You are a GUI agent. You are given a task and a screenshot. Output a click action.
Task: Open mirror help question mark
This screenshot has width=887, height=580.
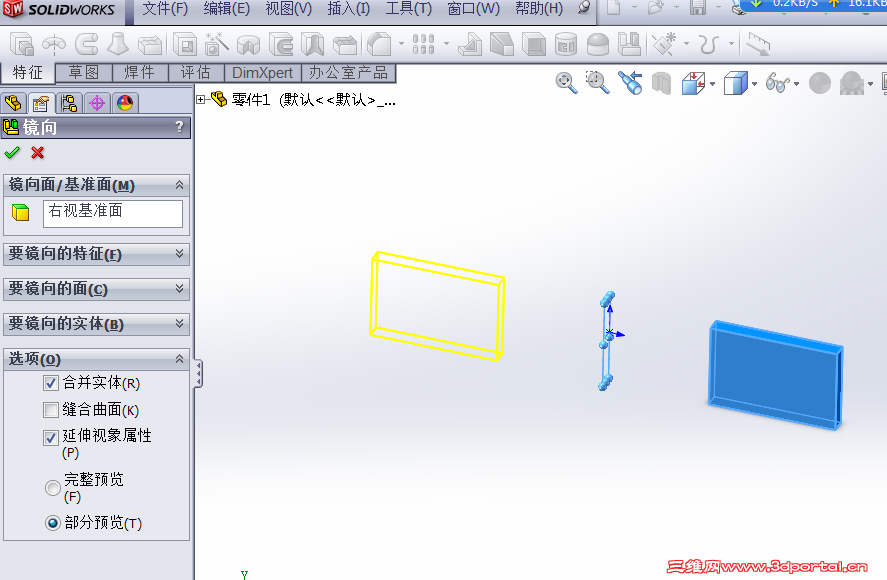click(179, 127)
